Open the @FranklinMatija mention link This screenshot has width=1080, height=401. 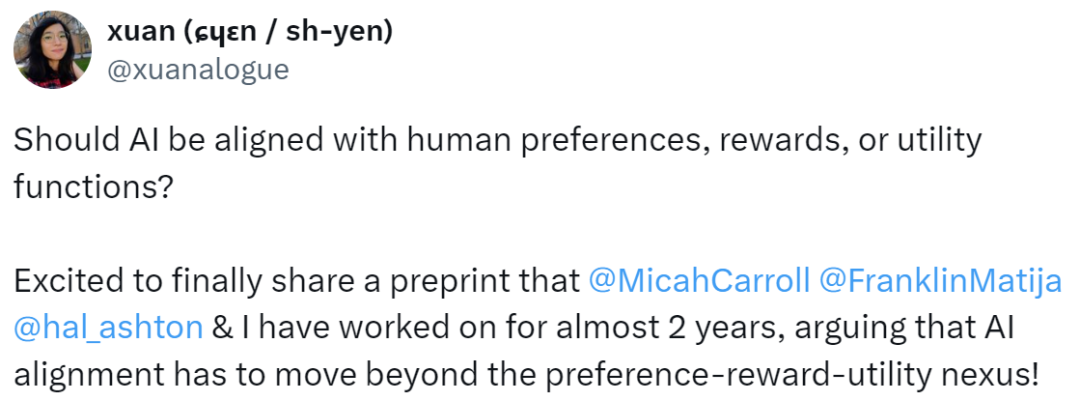(x=939, y=282)
